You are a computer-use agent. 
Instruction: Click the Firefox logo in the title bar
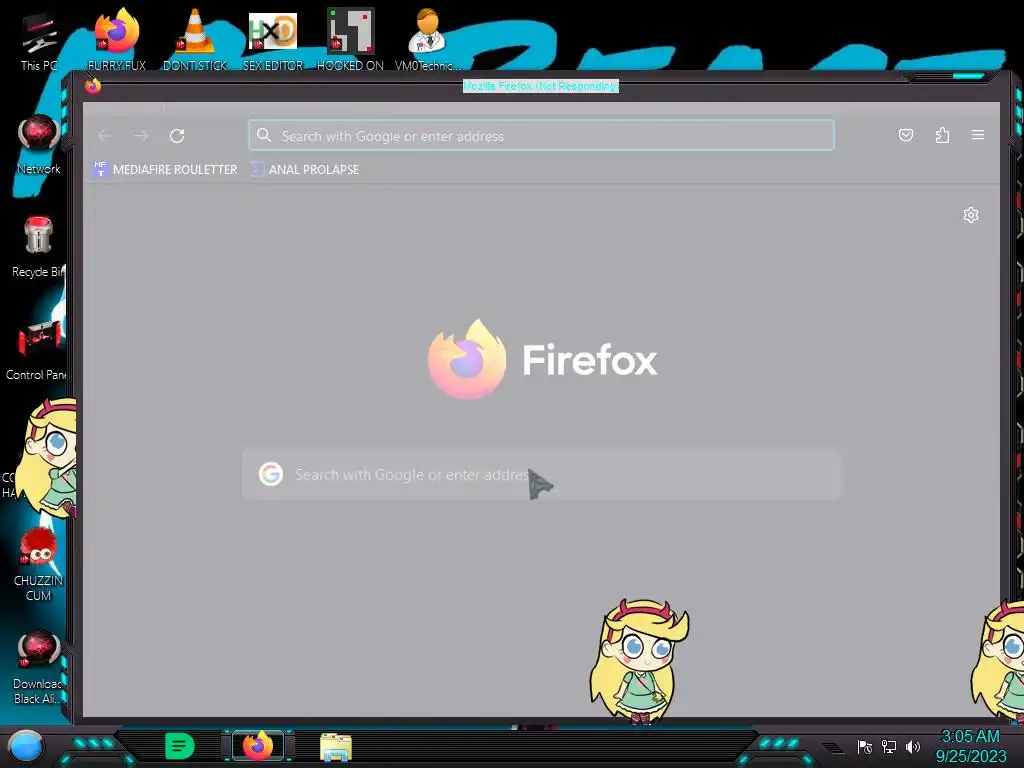pyautogui.click(x=93, y=86)
